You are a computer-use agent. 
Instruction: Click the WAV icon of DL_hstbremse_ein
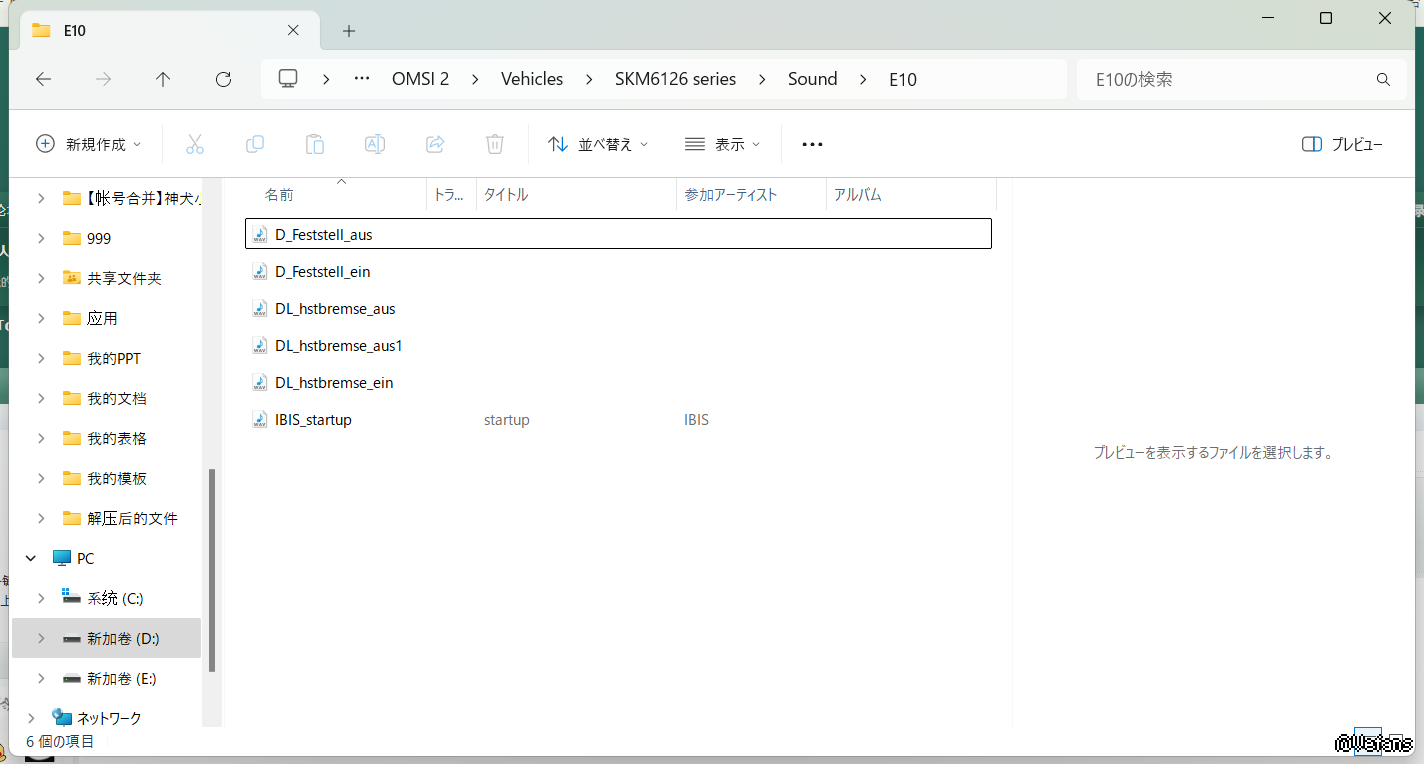pos(260,382)
